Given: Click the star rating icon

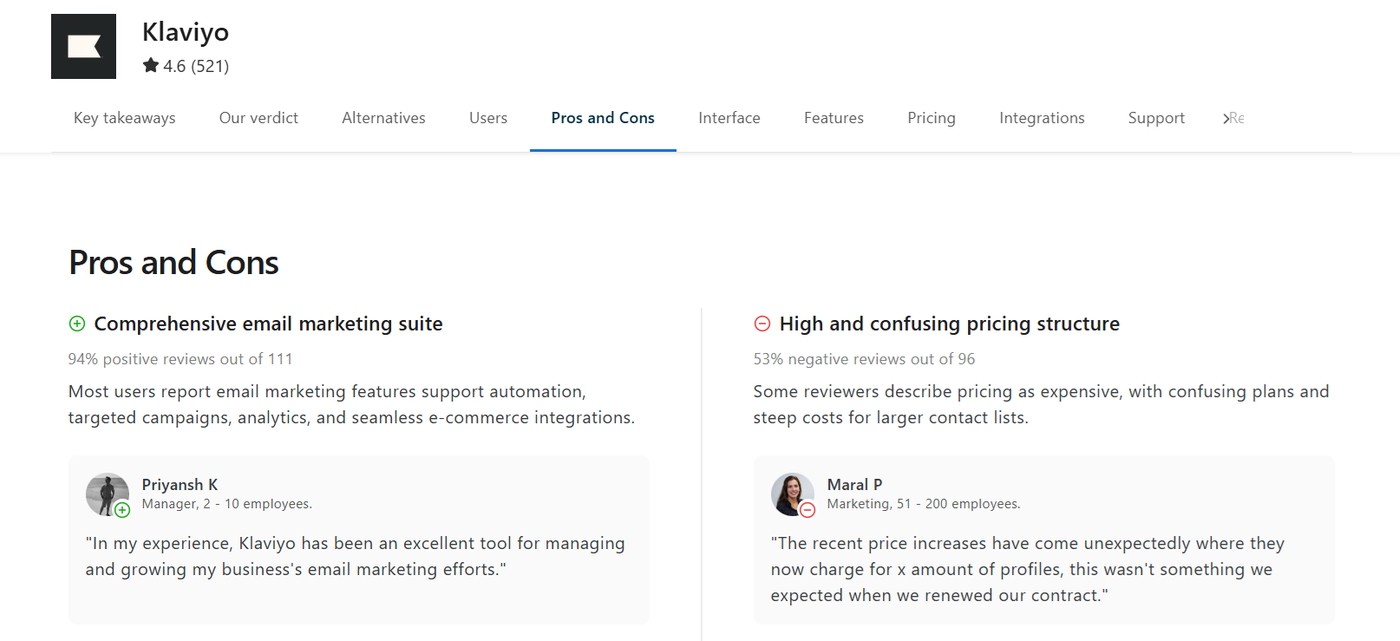Looking at the screenshot, I should coord(150,66).
